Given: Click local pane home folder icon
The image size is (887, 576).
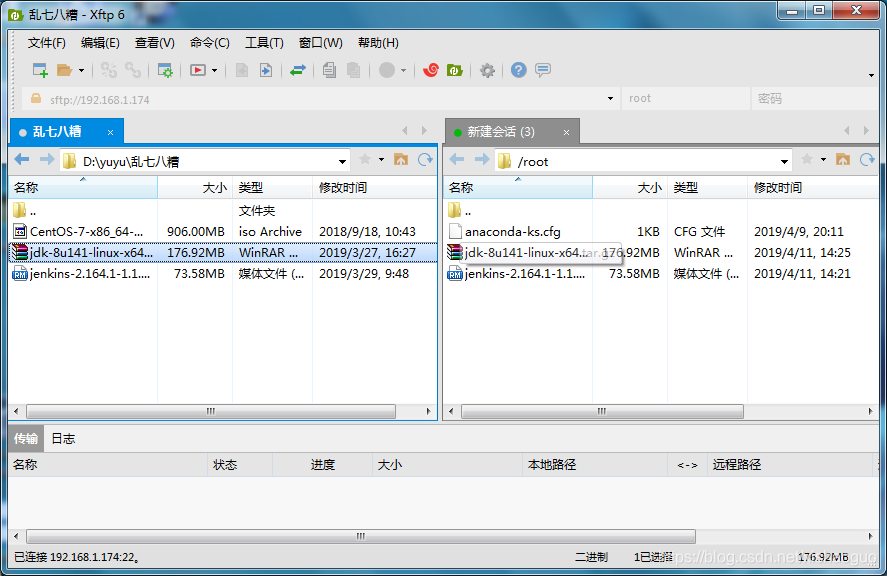Looking at the screenshot, I should tap(401, 160).
